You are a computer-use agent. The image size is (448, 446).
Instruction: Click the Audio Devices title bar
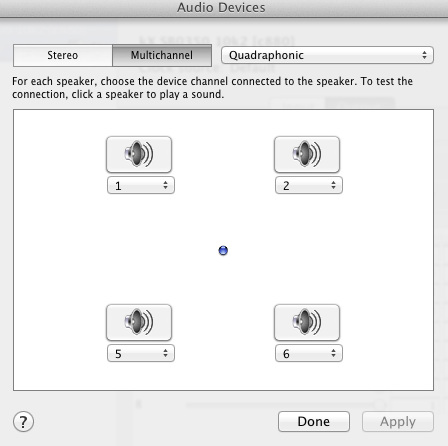click(x=221, y=8)
